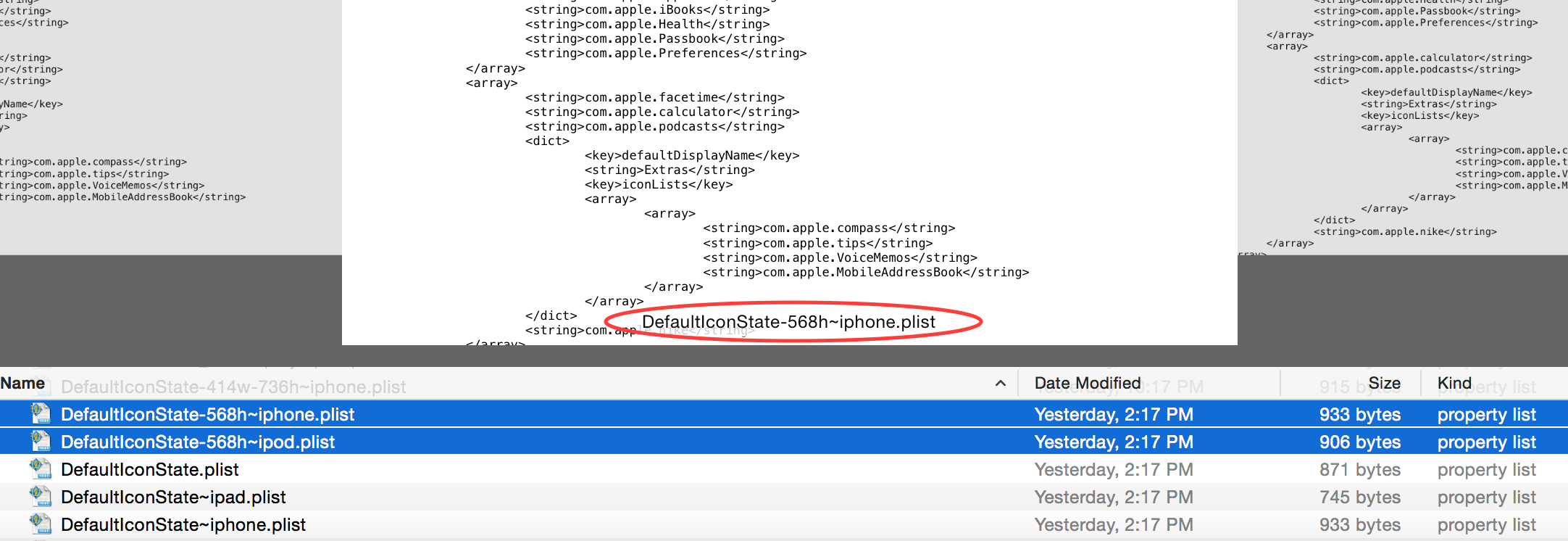The width and height of the screenshot is (1568, 541).
Task: Sort the list by Size header
Action: pos(1383,384)
